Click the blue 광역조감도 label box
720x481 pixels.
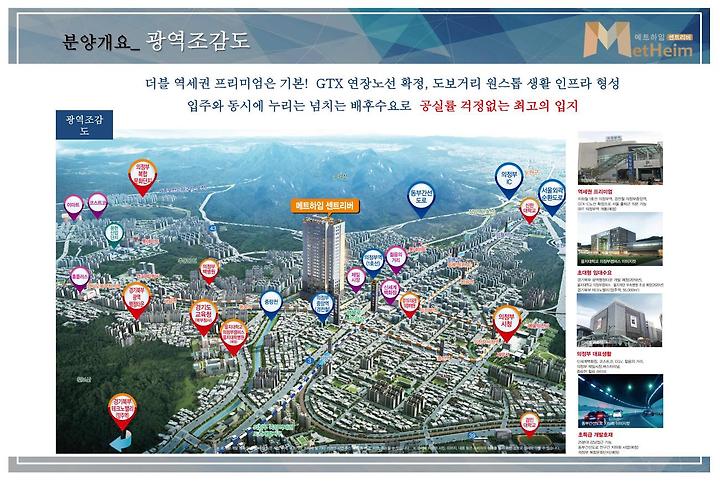[x=84, y=125]
